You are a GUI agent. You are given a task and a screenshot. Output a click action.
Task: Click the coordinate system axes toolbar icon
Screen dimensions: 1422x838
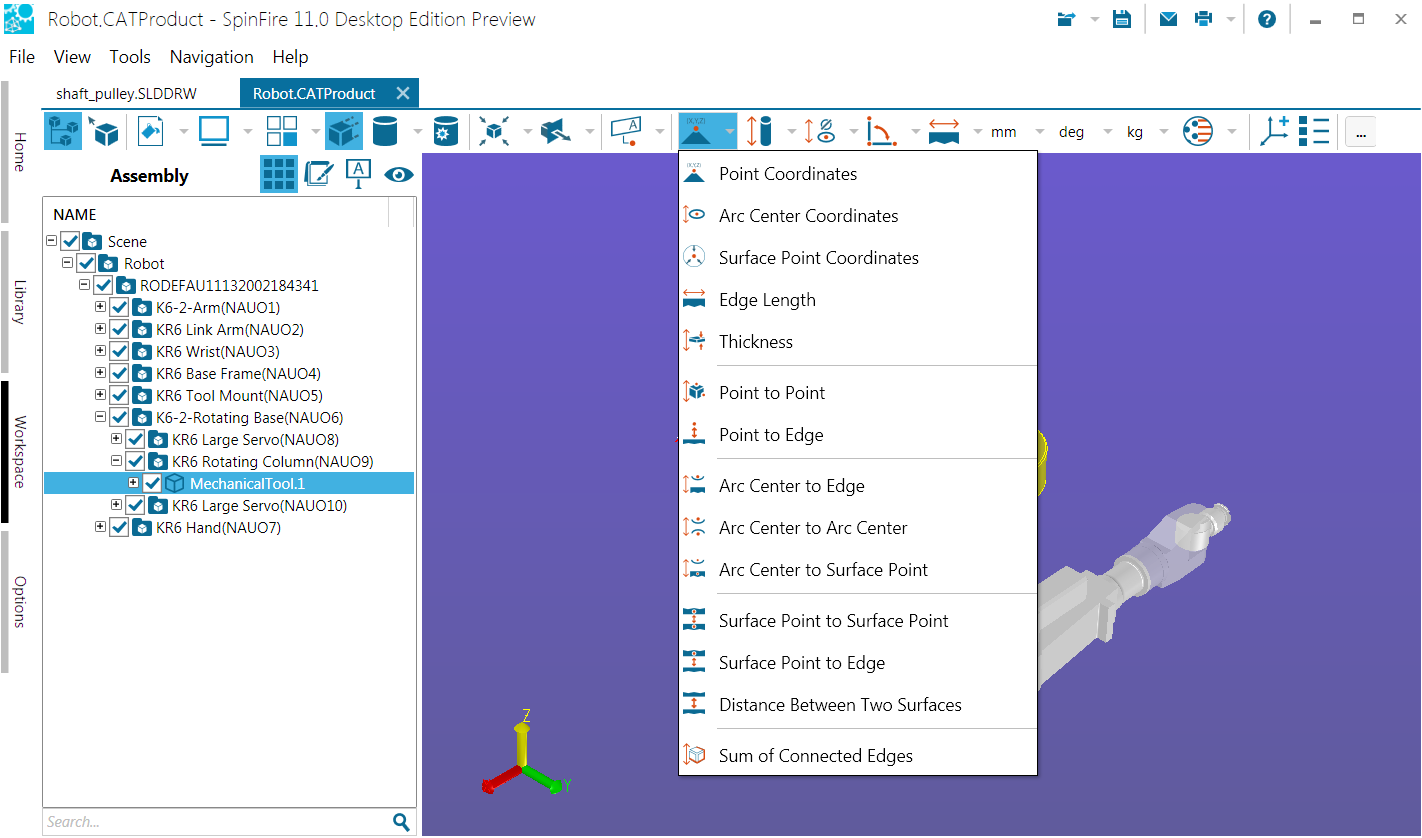[1274, 132]
